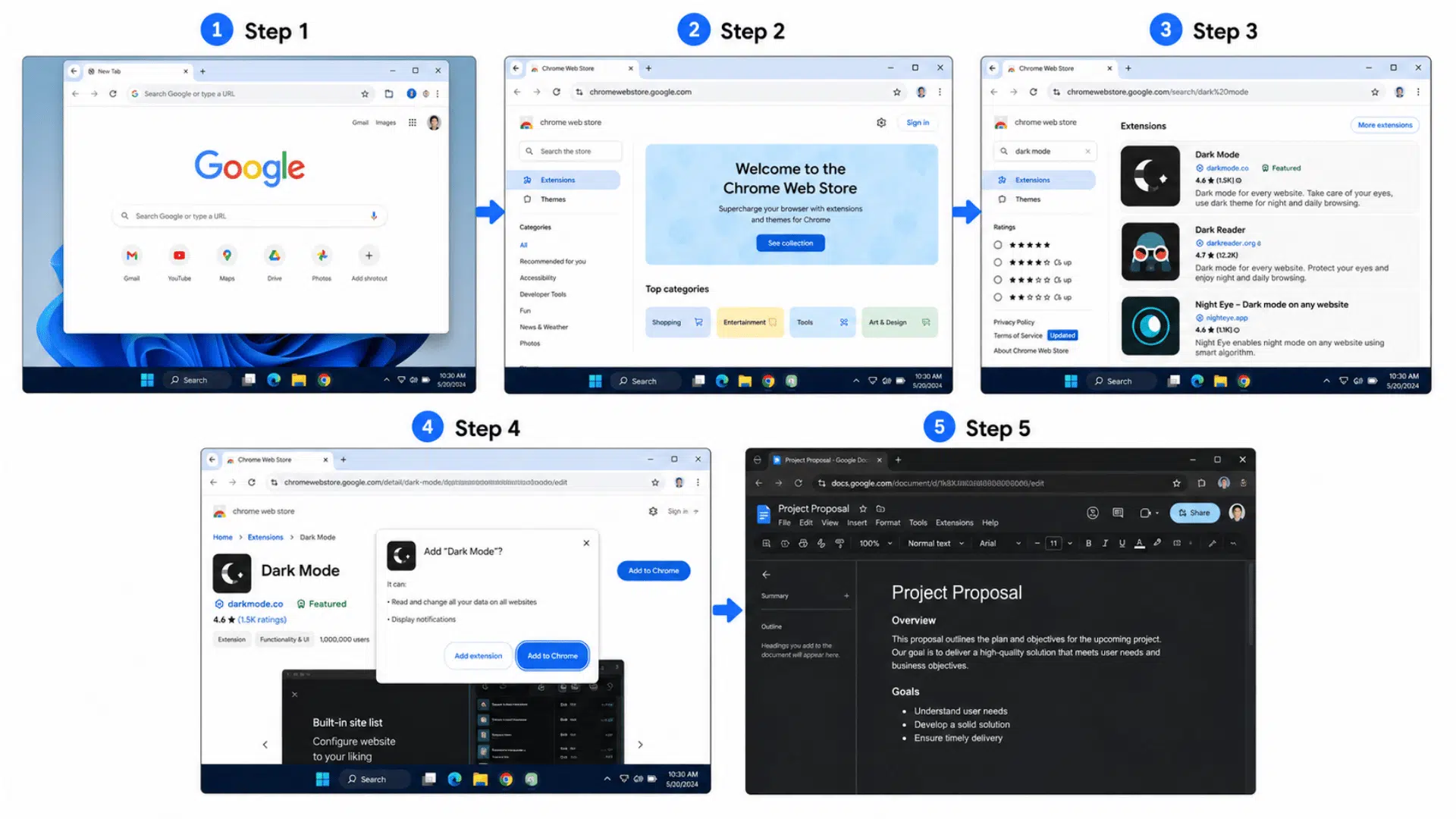This screenshot has width=1456, height=819.
Task: Show previous screenshot arrow in Step 4 carousel
Action: coord(265,745)
